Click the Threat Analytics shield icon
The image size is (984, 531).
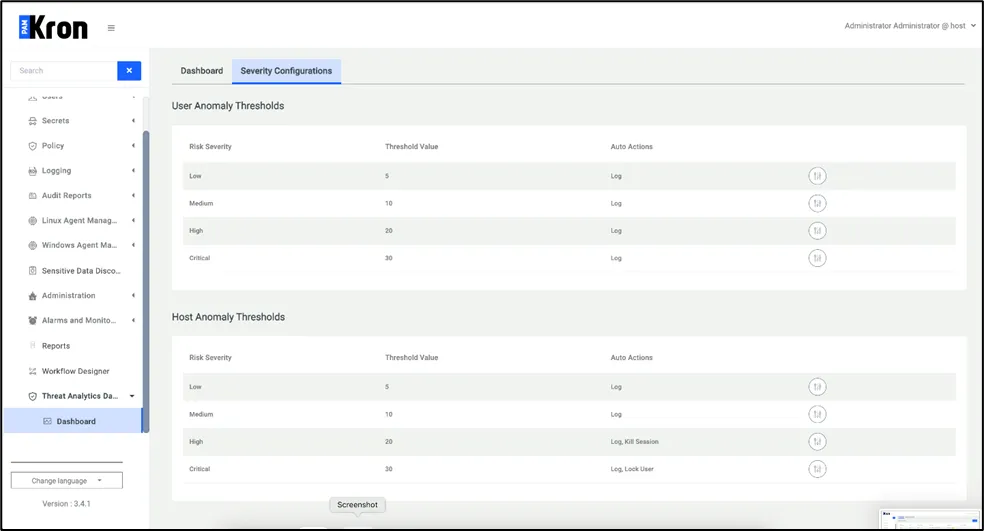[33, 396]
